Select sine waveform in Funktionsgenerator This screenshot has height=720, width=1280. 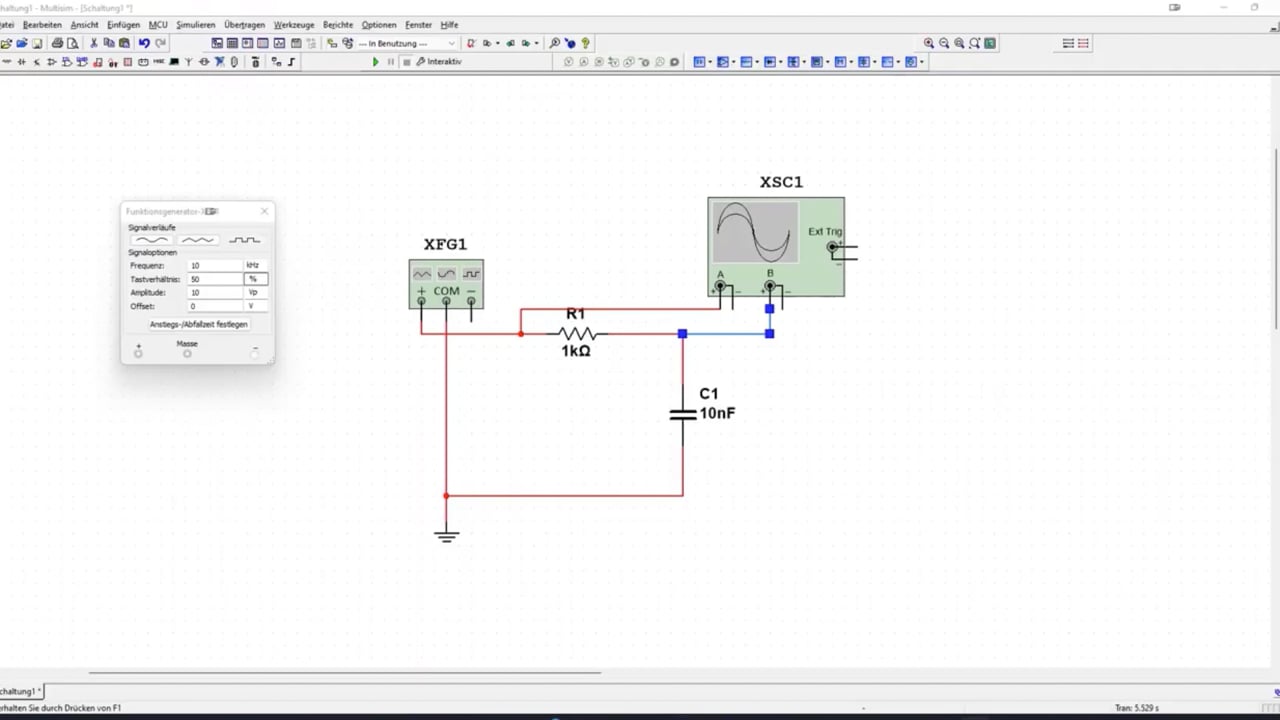pyautogui.click(x=151, y=240)
